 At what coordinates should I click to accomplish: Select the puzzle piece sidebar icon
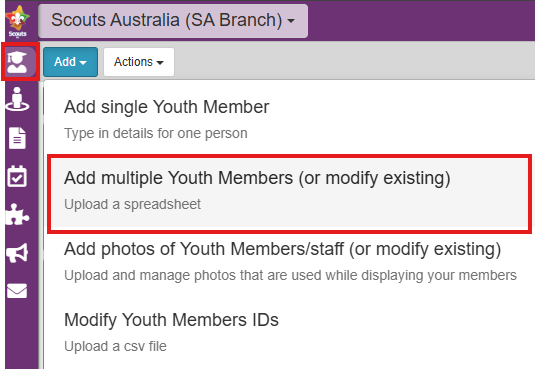(x=17, y=214)
